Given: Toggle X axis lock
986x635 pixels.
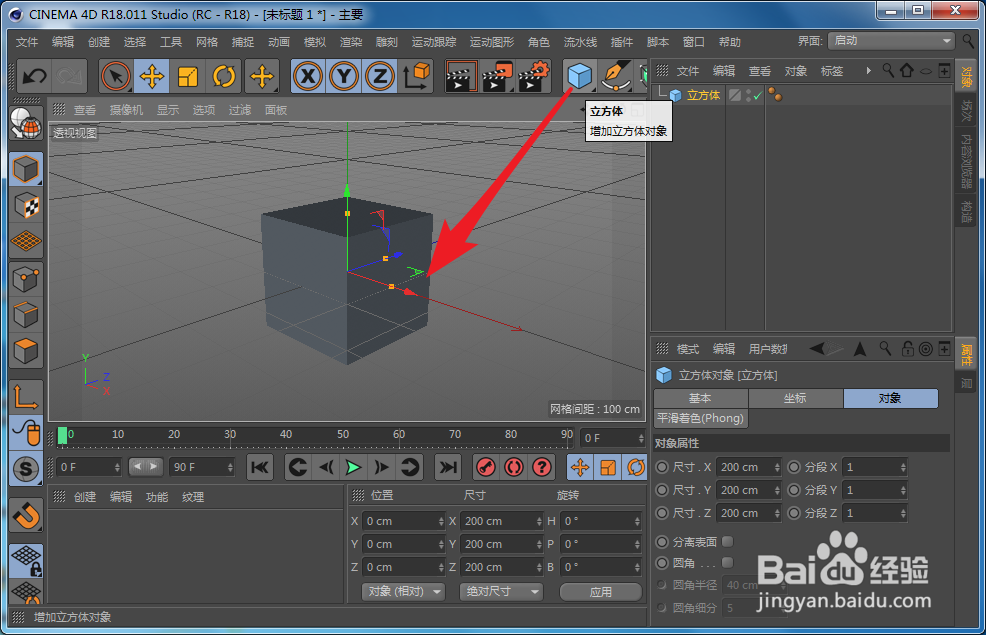Looking at the screenshot, I should tap(307, 77).
